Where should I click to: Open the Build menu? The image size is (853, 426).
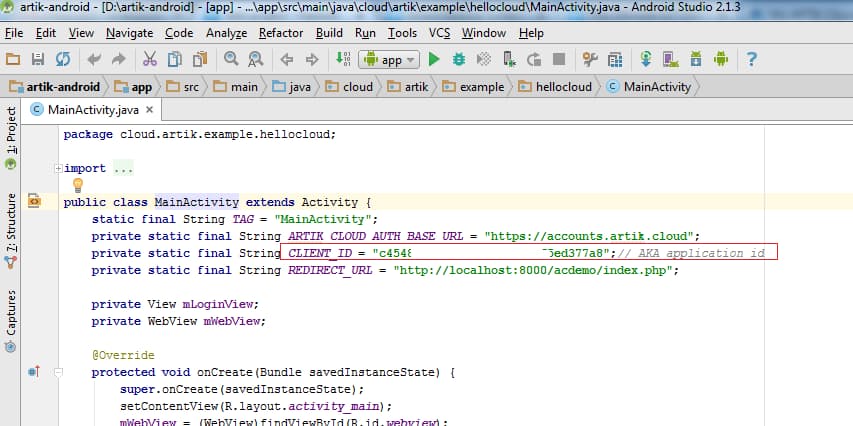pos(329,33)
